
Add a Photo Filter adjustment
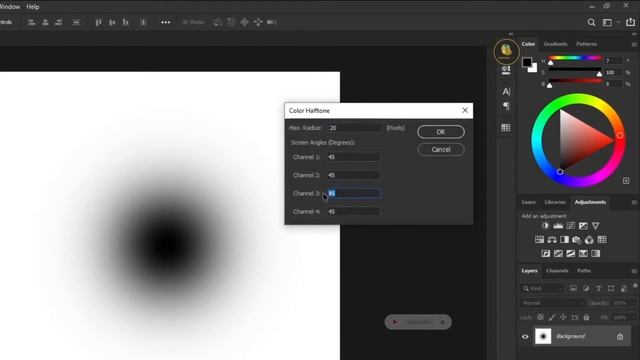click(x=577, y=240)
